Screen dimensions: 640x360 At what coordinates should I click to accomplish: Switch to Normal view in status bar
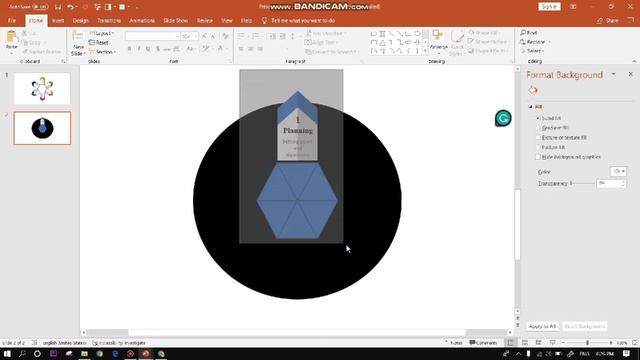point(511,343)
